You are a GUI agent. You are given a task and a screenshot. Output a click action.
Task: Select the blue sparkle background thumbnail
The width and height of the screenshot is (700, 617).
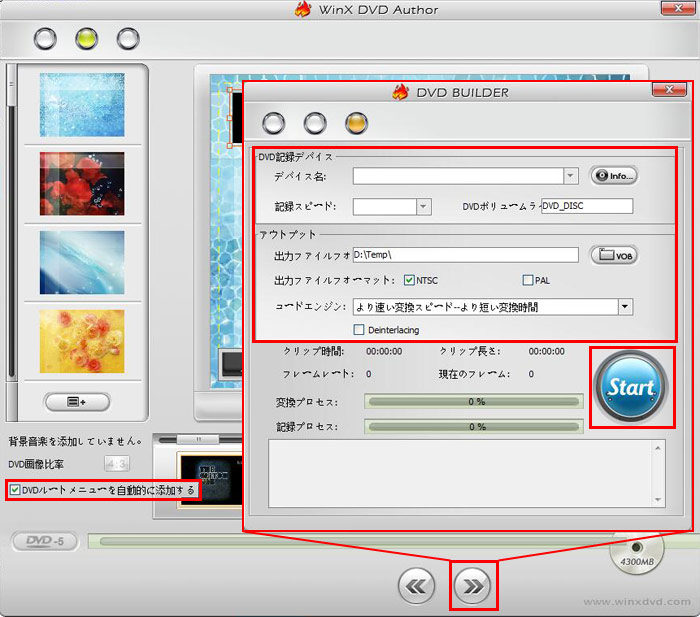tap(82, 105)
